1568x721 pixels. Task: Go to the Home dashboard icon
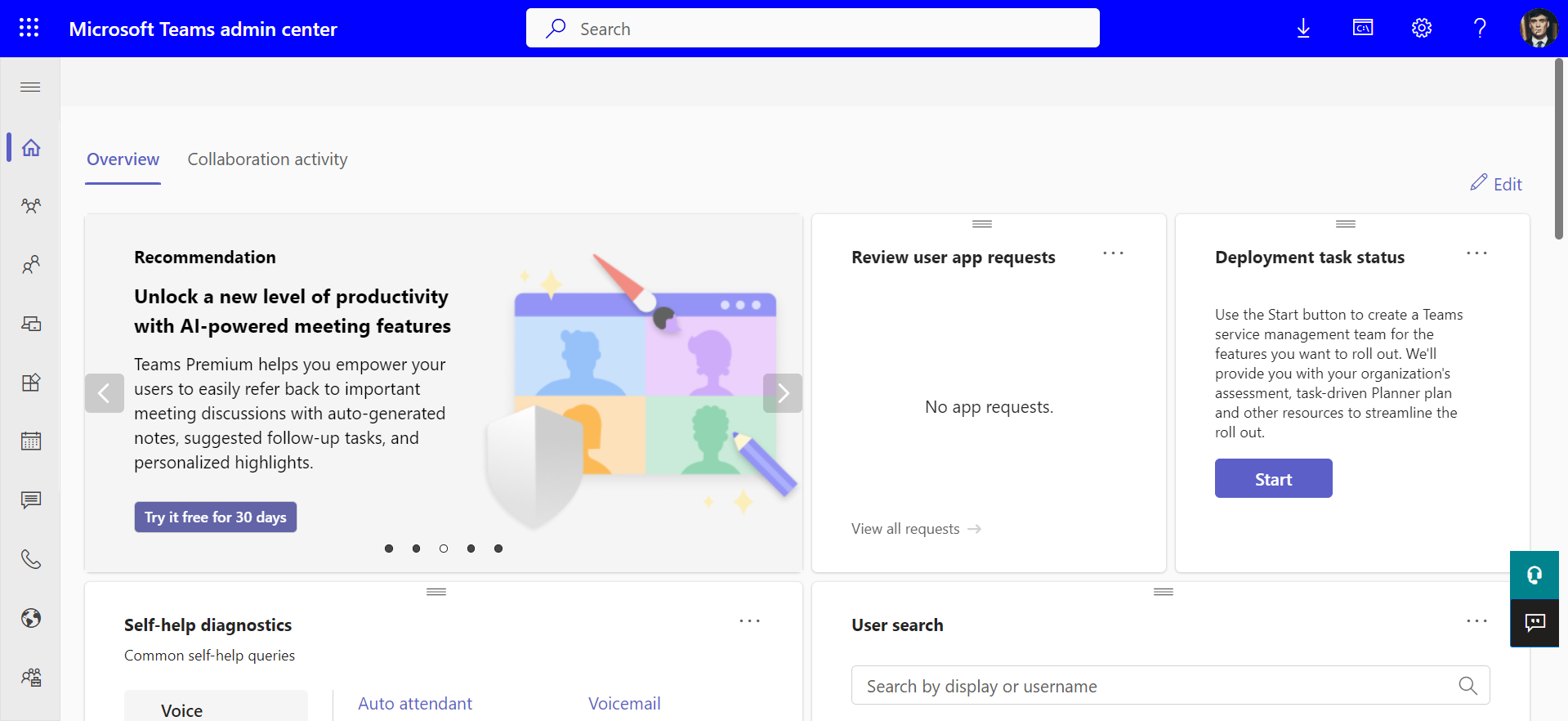[31, 148]
